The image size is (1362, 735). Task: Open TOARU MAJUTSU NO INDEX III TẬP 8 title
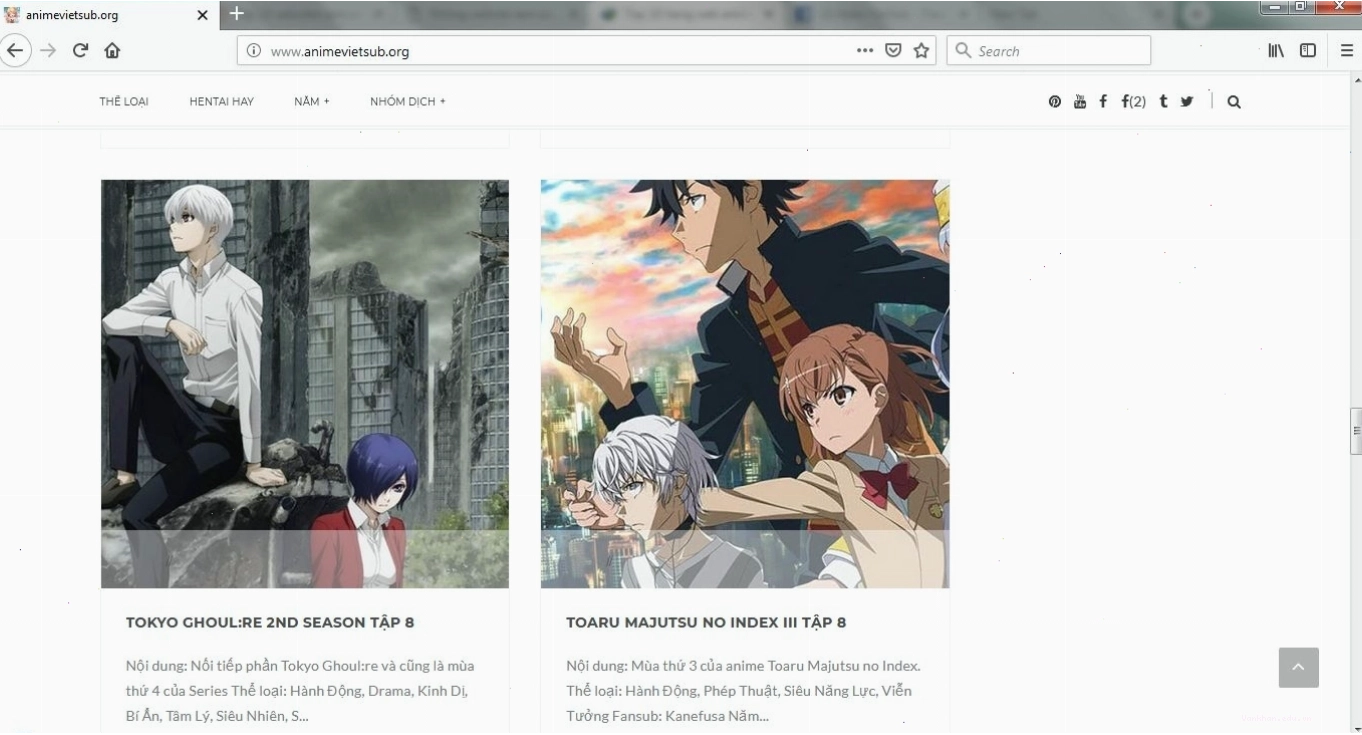coord(706,622)
